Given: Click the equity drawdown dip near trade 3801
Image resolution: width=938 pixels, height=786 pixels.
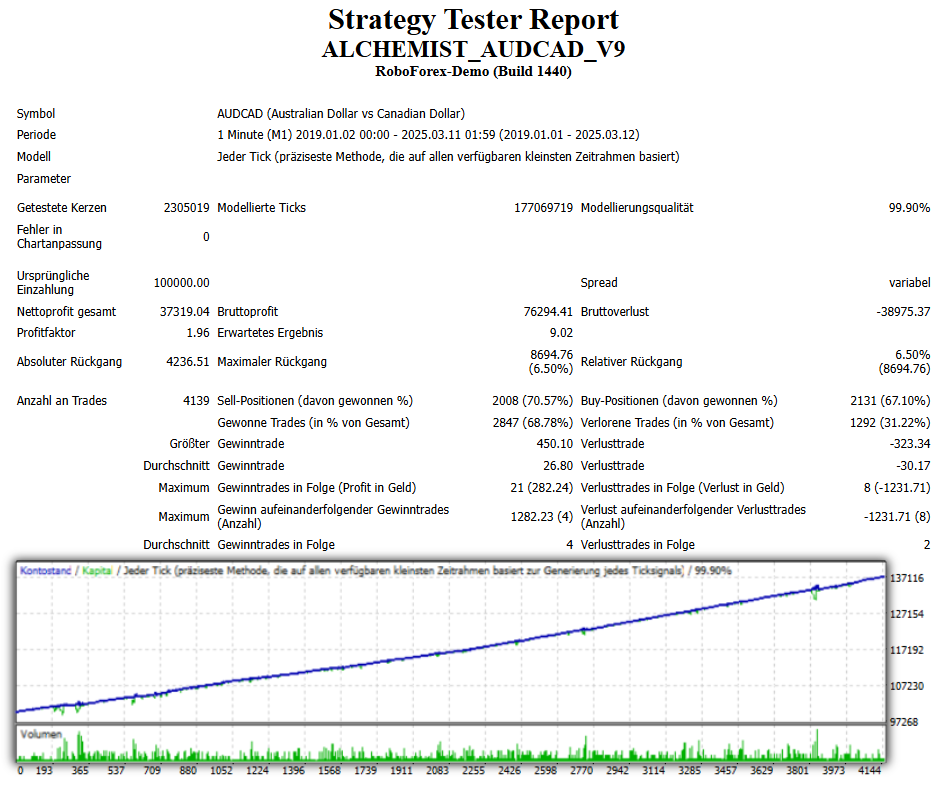Looking at the screenshot, I should (x=815, y=593).
